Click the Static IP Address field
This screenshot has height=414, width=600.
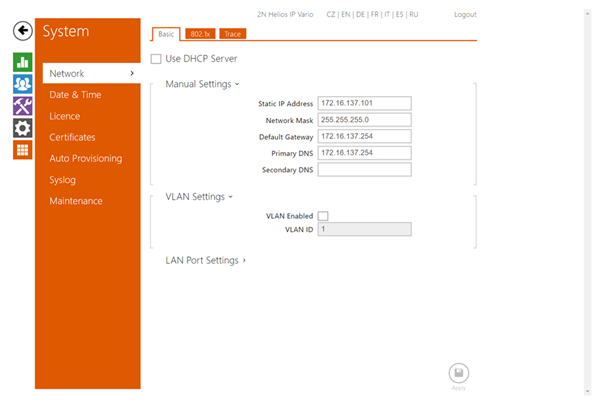(364, 103)
